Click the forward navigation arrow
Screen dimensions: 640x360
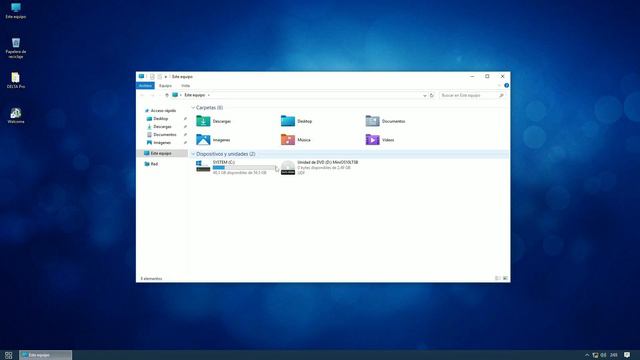tap(152, 95)
